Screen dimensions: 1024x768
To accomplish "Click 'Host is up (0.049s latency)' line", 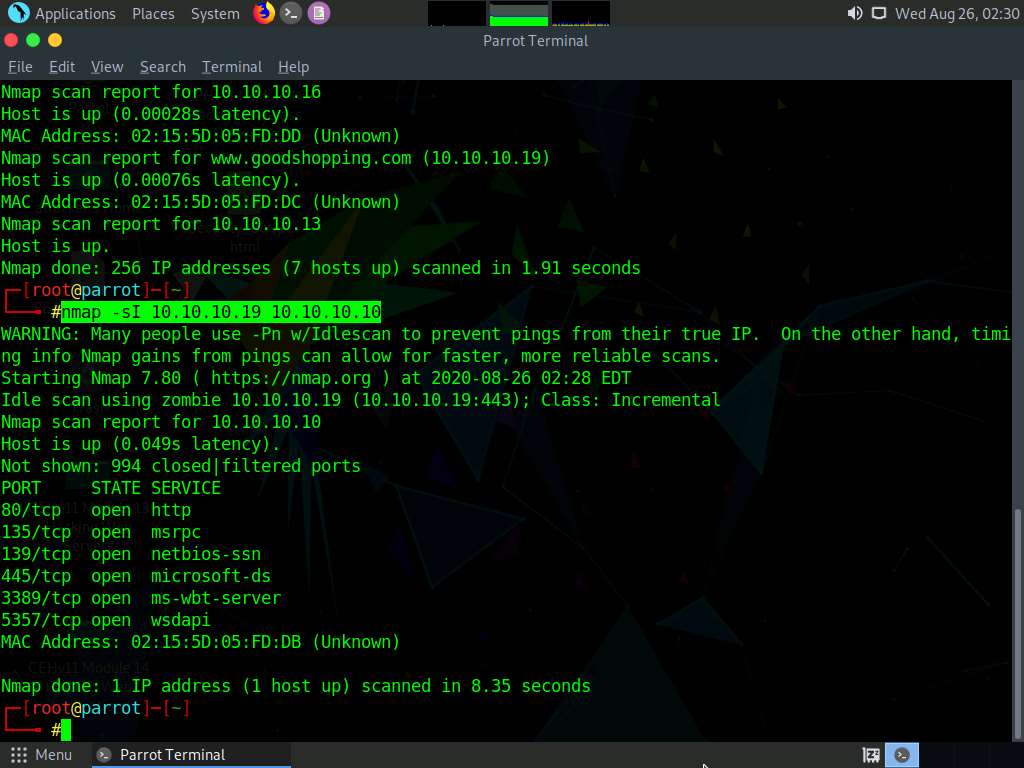I will (141, 444).
